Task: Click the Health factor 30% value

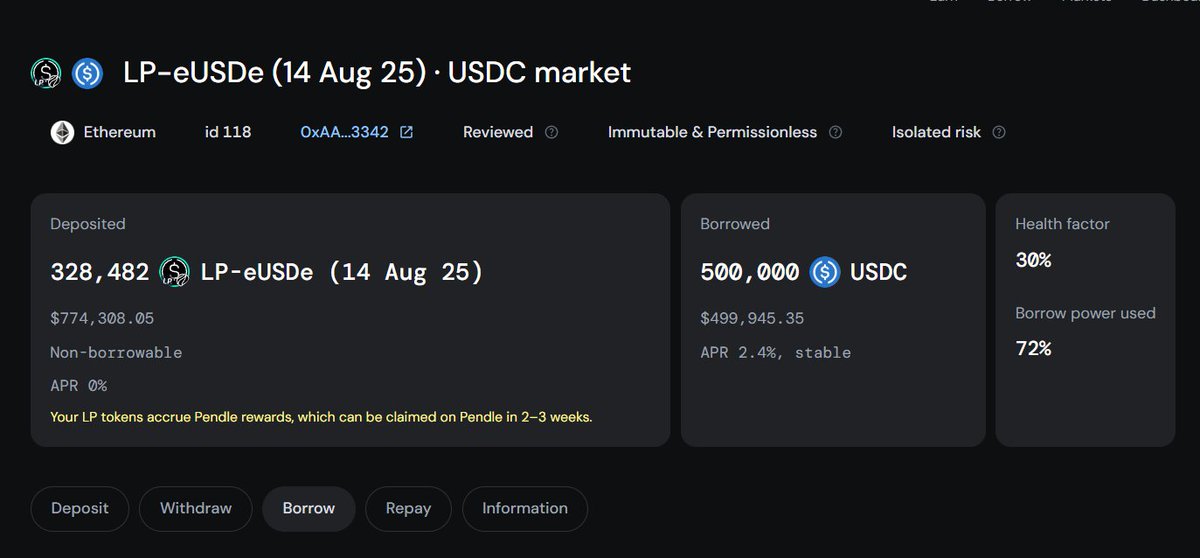Action: point(1033,260)
